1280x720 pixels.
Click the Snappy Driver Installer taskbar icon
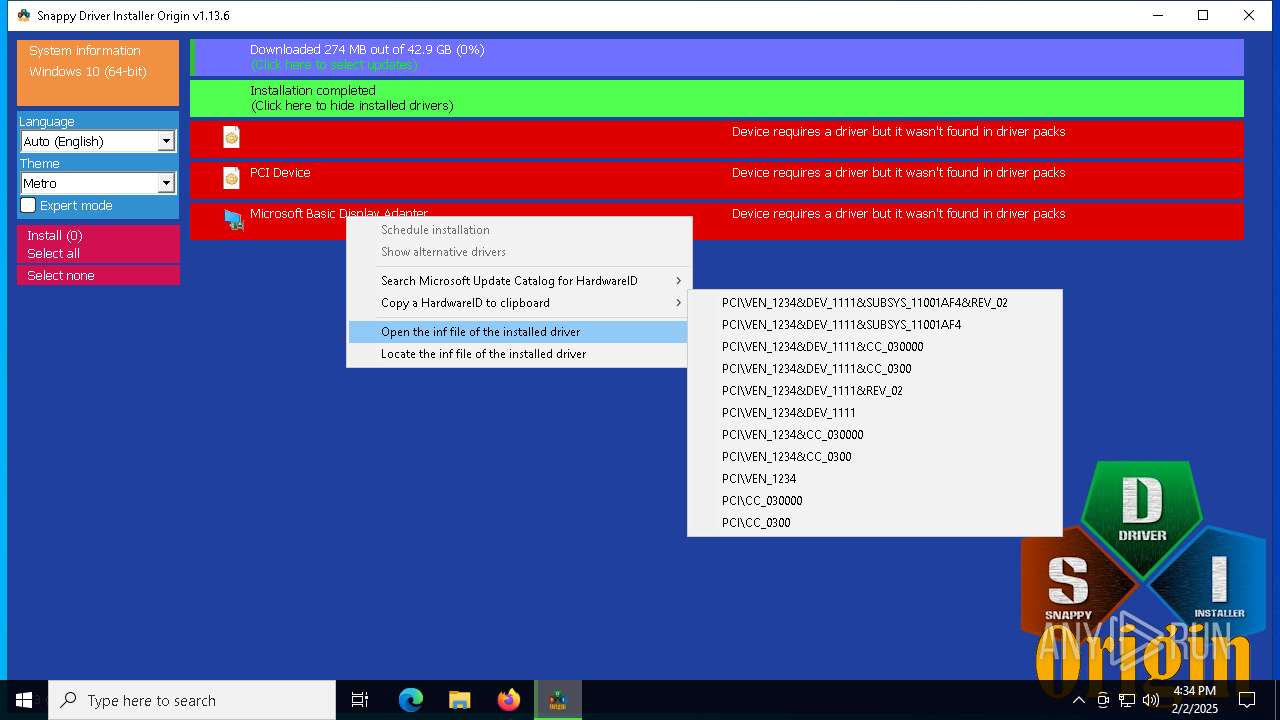[558, 700]
